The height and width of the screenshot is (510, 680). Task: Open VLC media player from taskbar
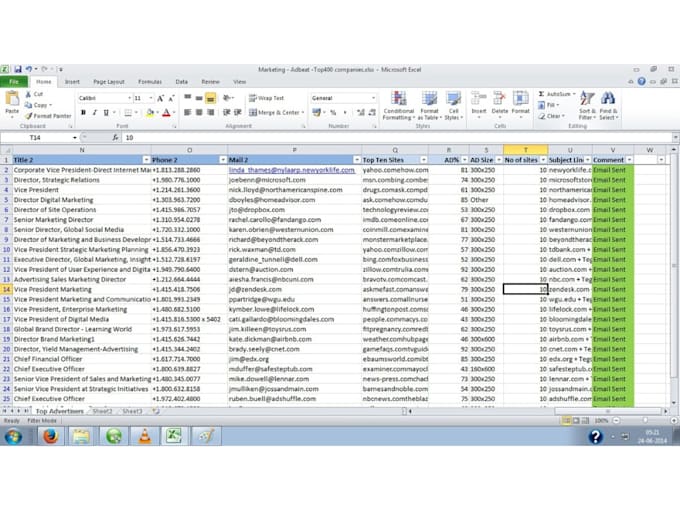click(144, 436)
